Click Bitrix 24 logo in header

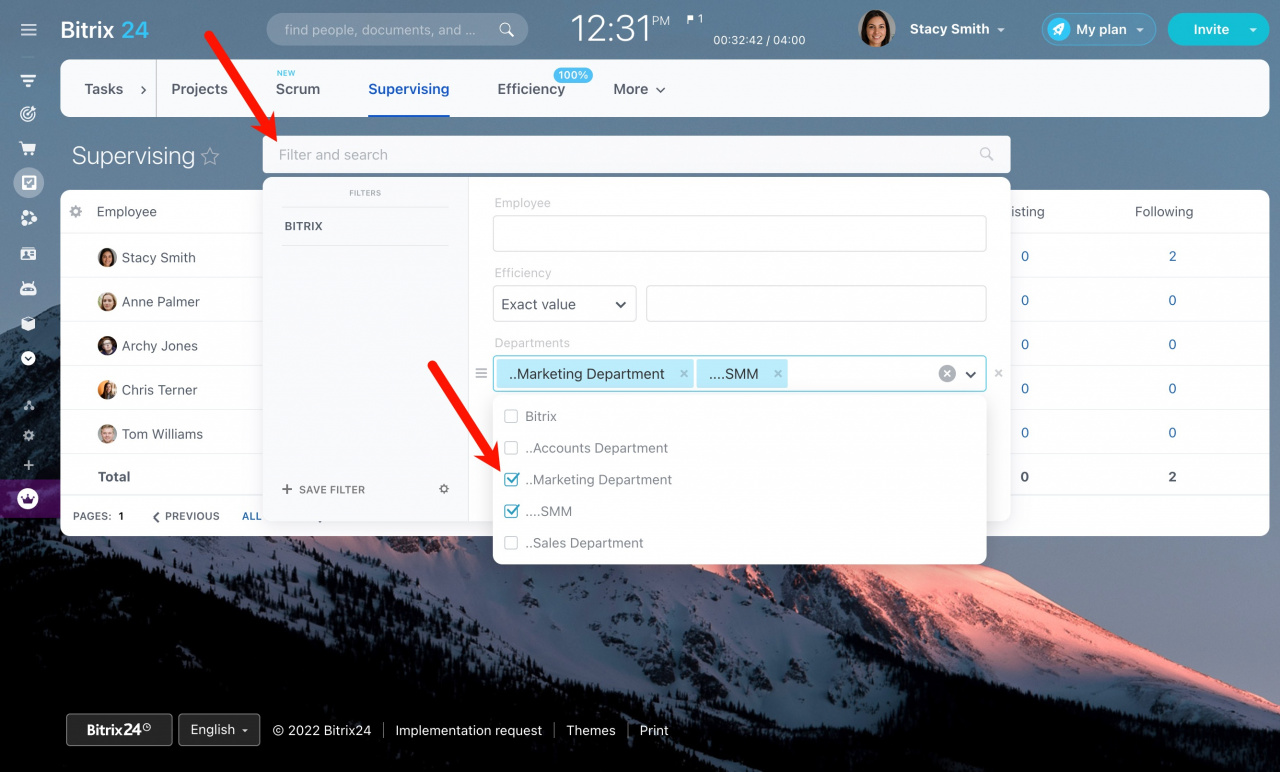pyautogui.click(x=104, y=30)
